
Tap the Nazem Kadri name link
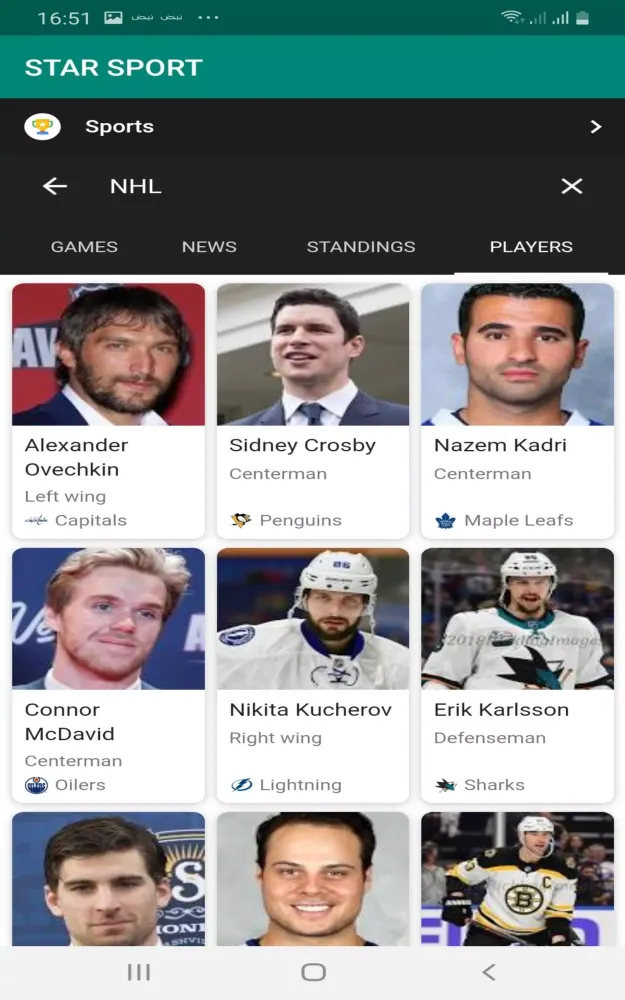click(500, 445)
